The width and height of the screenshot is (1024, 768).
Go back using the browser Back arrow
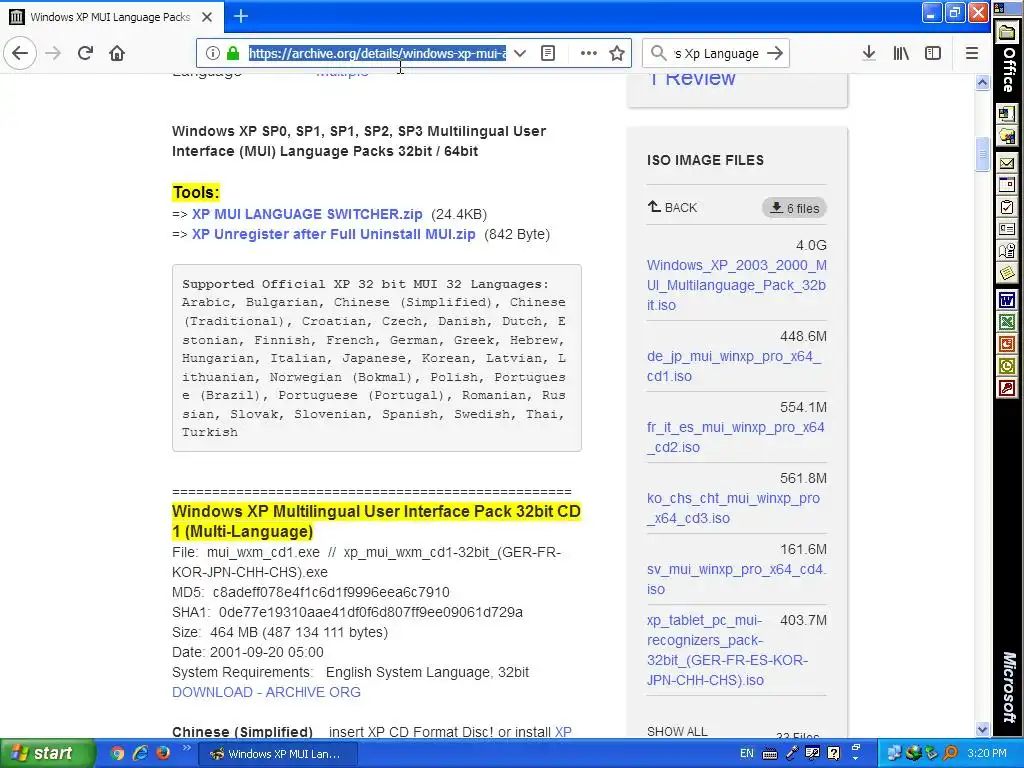coord(20,53)
